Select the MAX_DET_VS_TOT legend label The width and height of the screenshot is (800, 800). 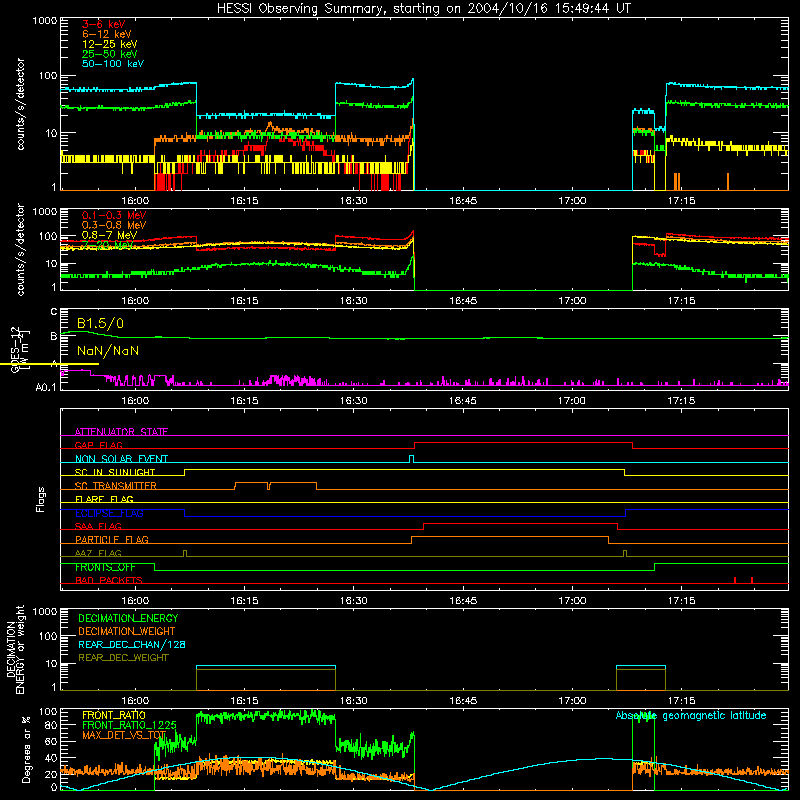click(124, 735)
